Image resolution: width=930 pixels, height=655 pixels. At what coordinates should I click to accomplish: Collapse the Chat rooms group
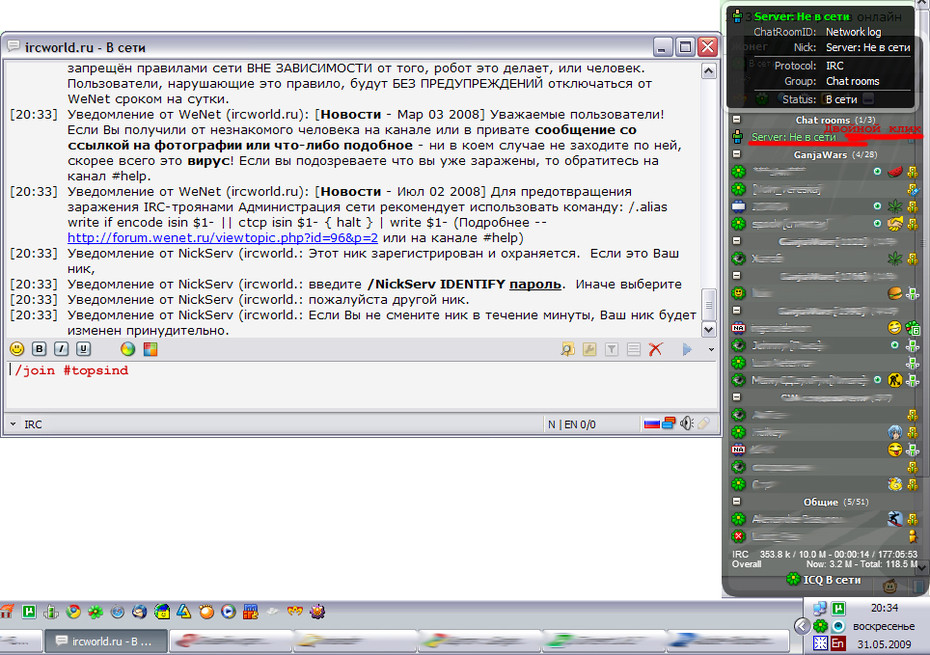point(737,119)
